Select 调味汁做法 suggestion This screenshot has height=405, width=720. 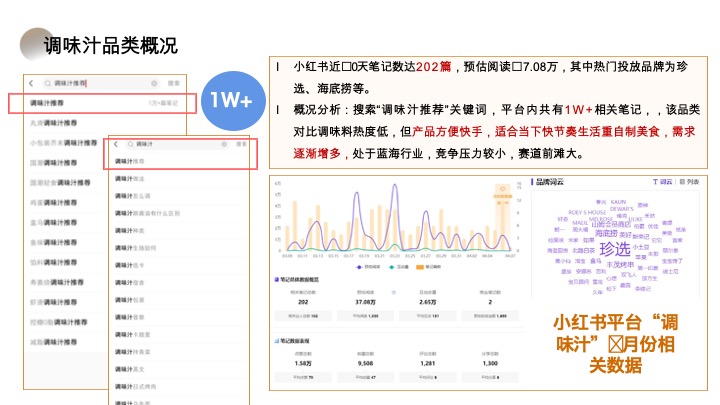129,179
